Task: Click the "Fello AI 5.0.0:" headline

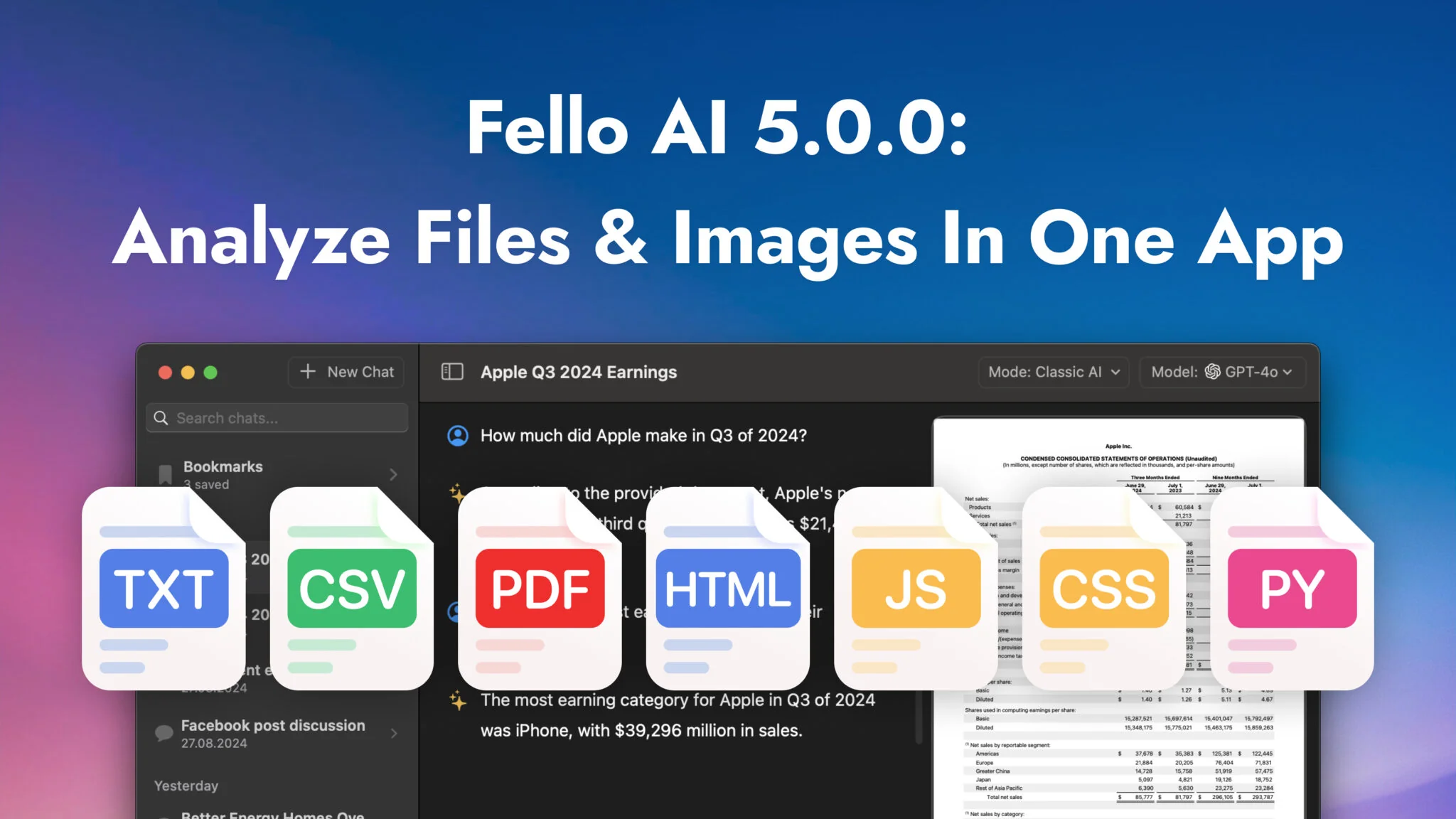Action: (718, 127)
